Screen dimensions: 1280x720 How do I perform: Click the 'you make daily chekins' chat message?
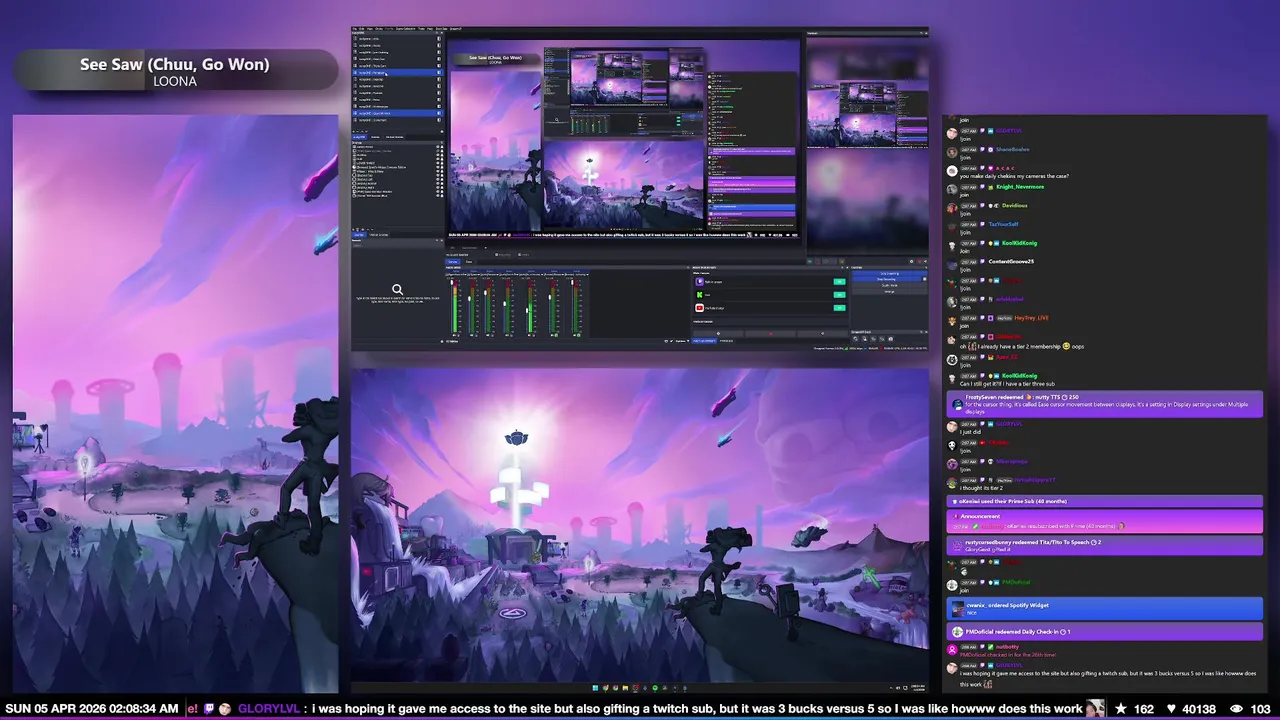tap(1014, 176)
